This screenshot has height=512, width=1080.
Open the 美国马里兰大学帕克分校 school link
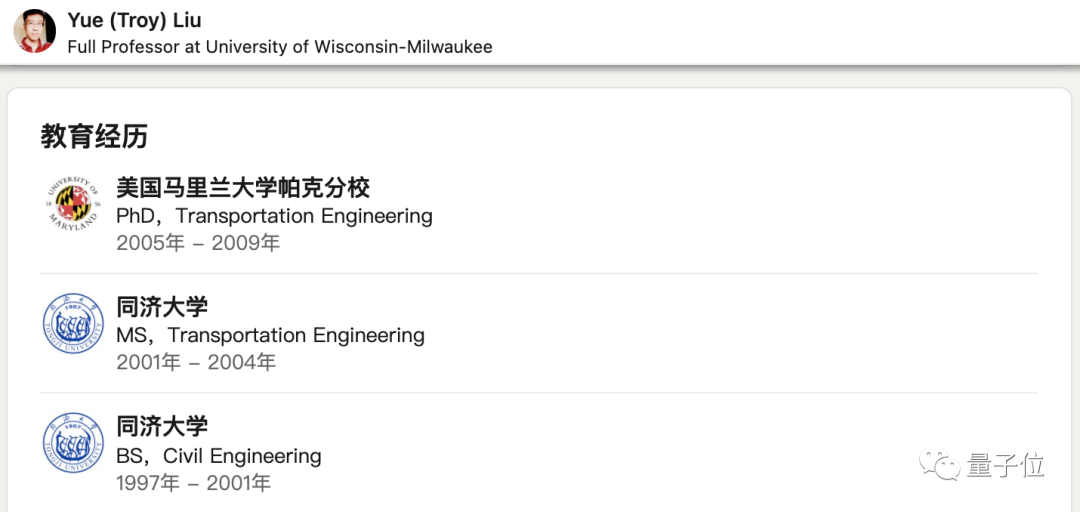pos(243,187)
